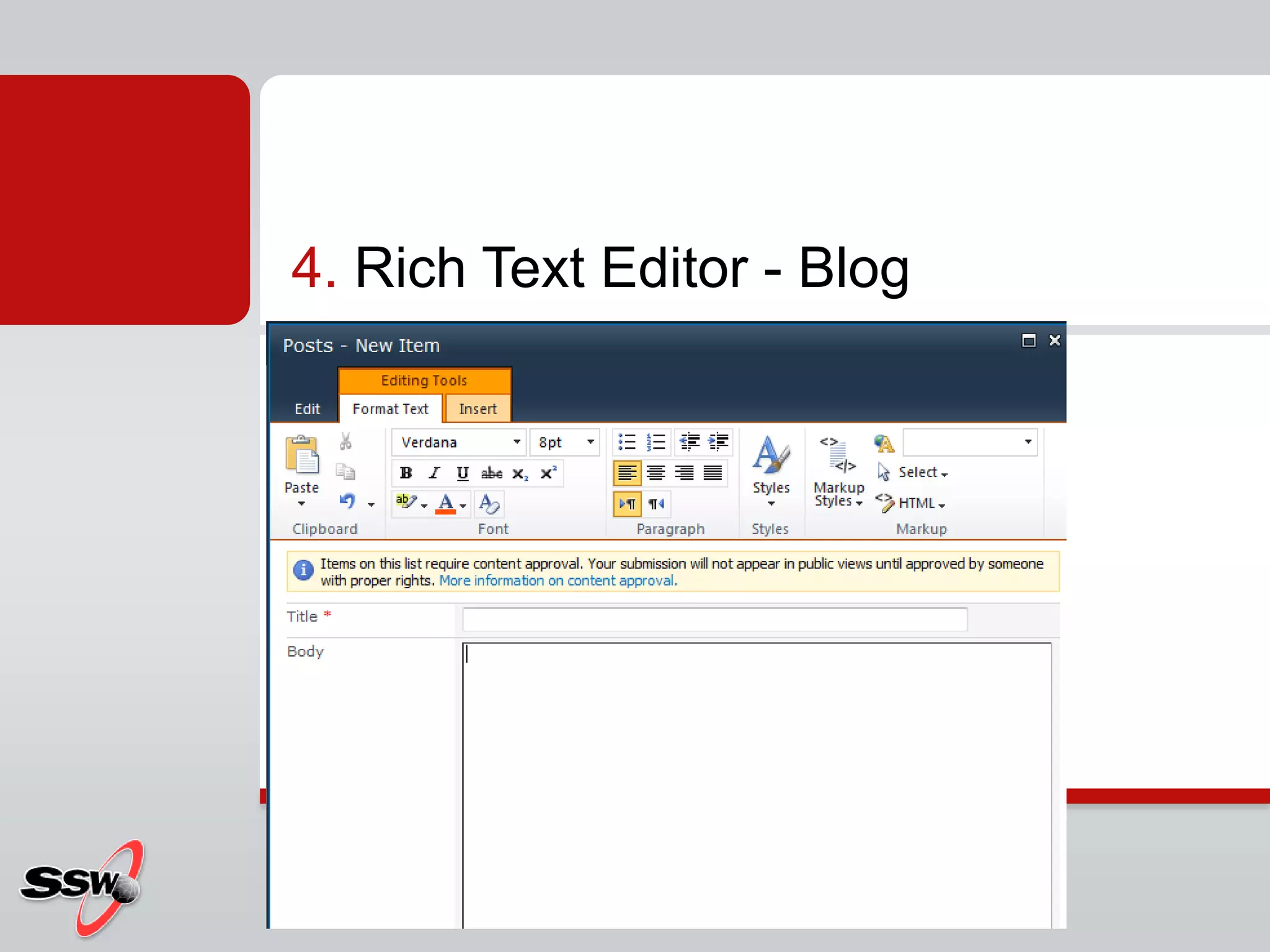Switch to the Format Text tab
Screen dimensions: 1270x952
click(x=390, y=409)
